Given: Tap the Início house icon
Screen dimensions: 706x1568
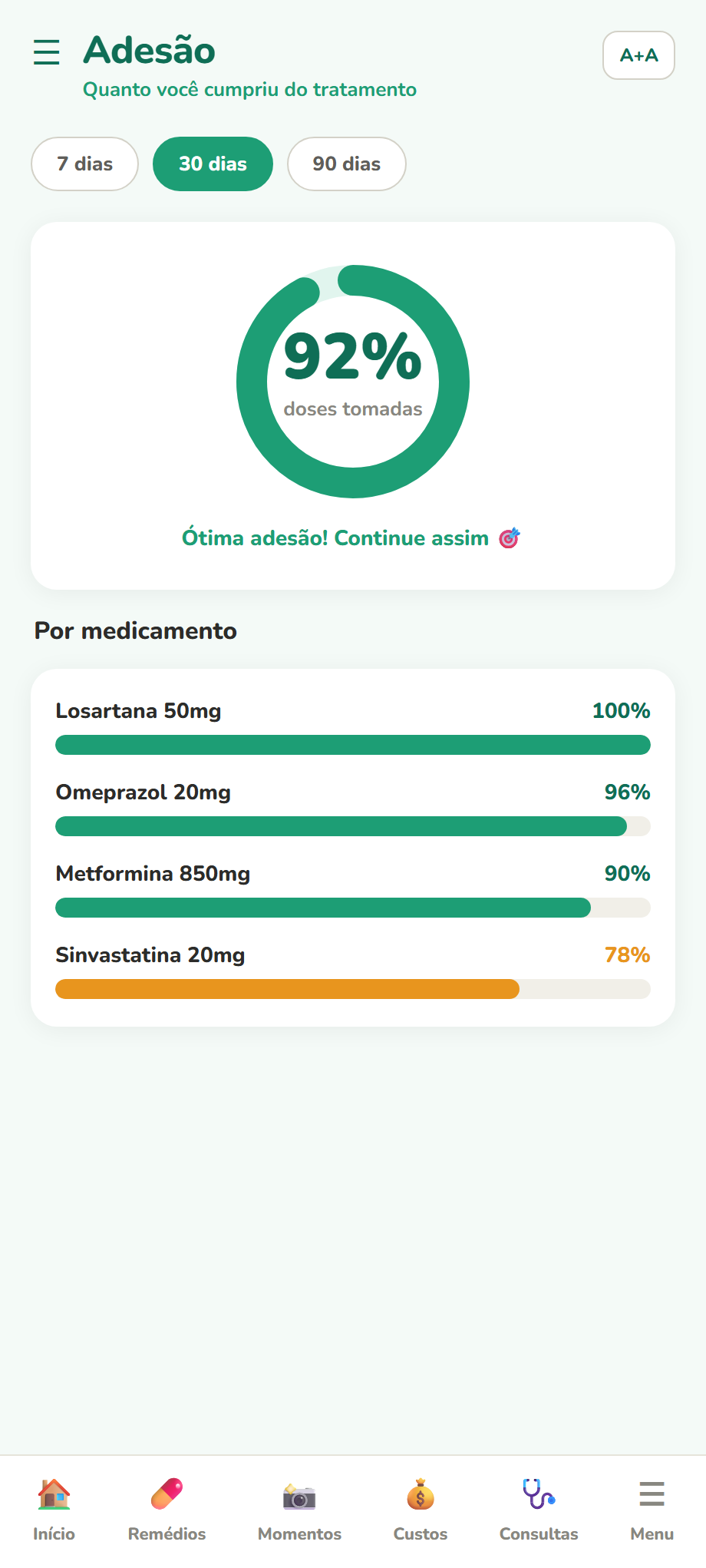Looking at the screenshot, I should coord(54,1494).
